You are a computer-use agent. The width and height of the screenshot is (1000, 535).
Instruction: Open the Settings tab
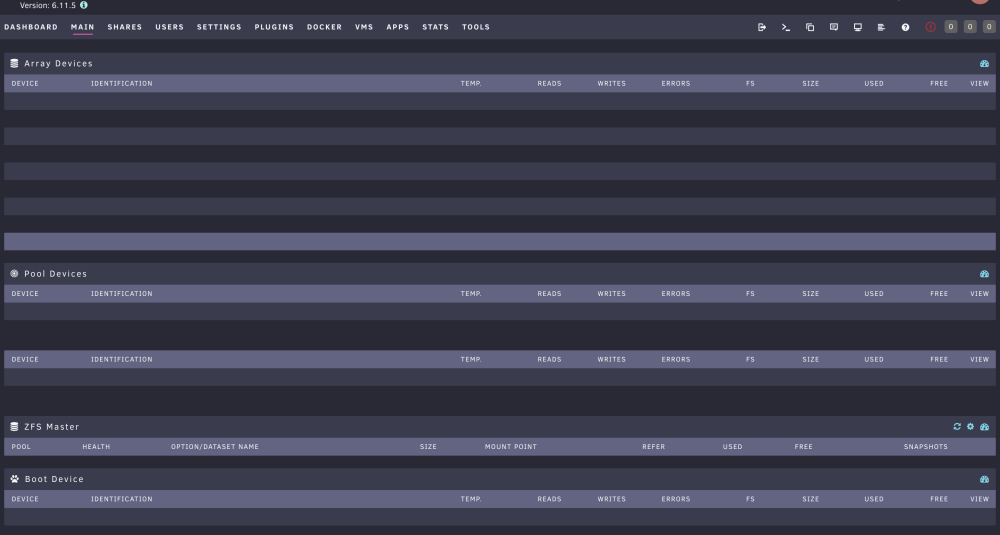pyautogui.click(x=219, y=27)
